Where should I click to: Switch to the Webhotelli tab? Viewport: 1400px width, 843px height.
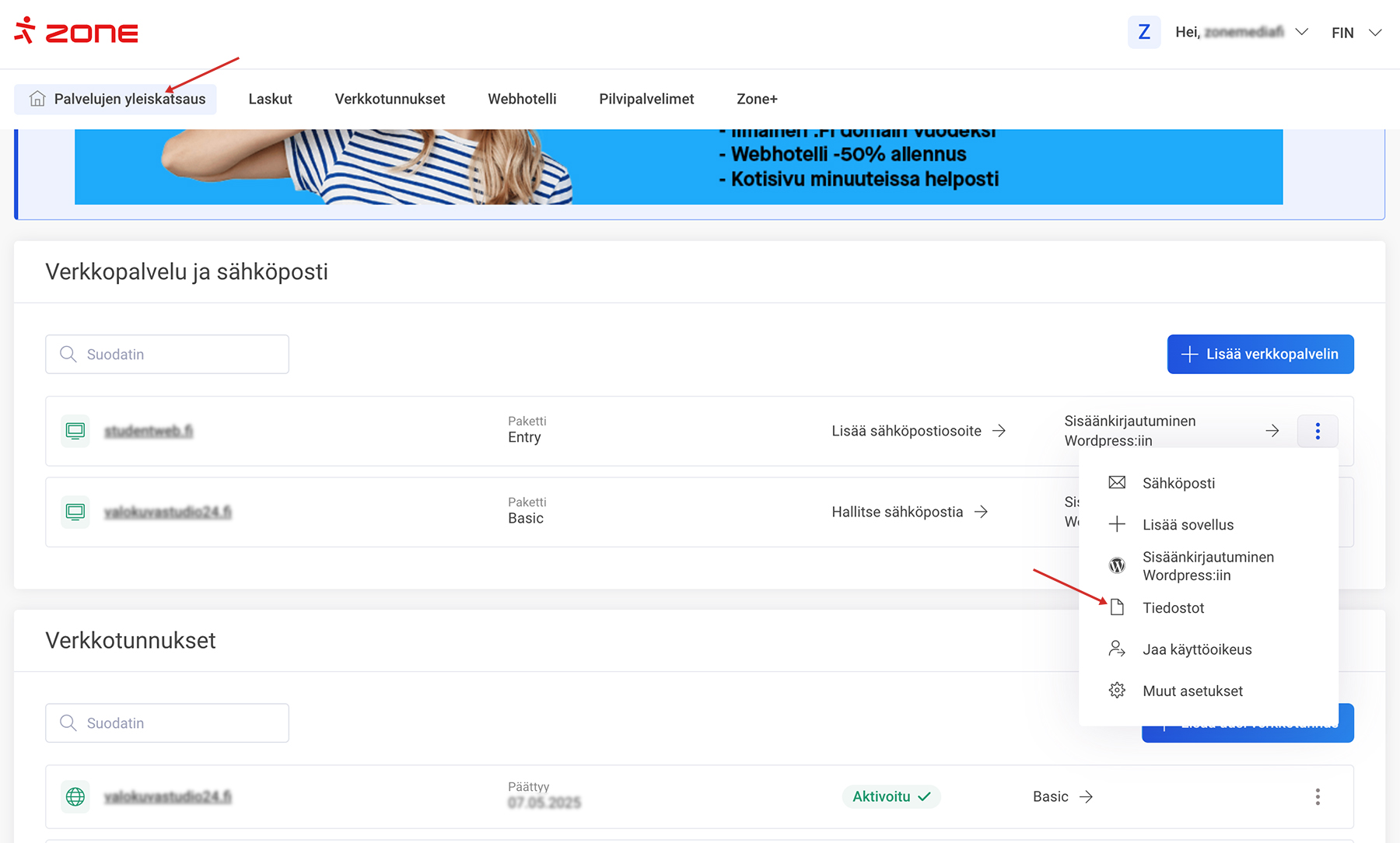[522, 99]
